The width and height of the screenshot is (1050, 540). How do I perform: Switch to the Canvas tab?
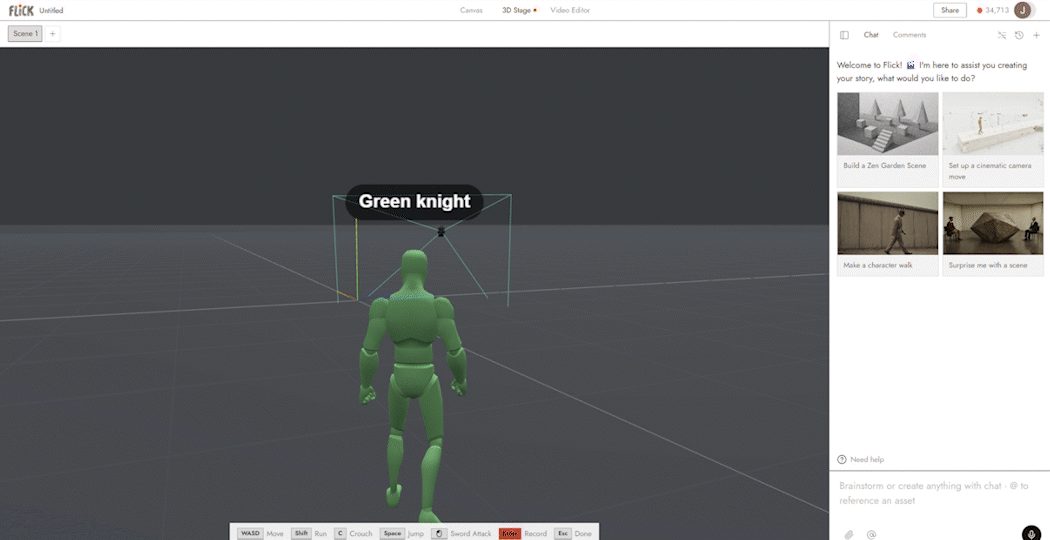click(471, 10)
